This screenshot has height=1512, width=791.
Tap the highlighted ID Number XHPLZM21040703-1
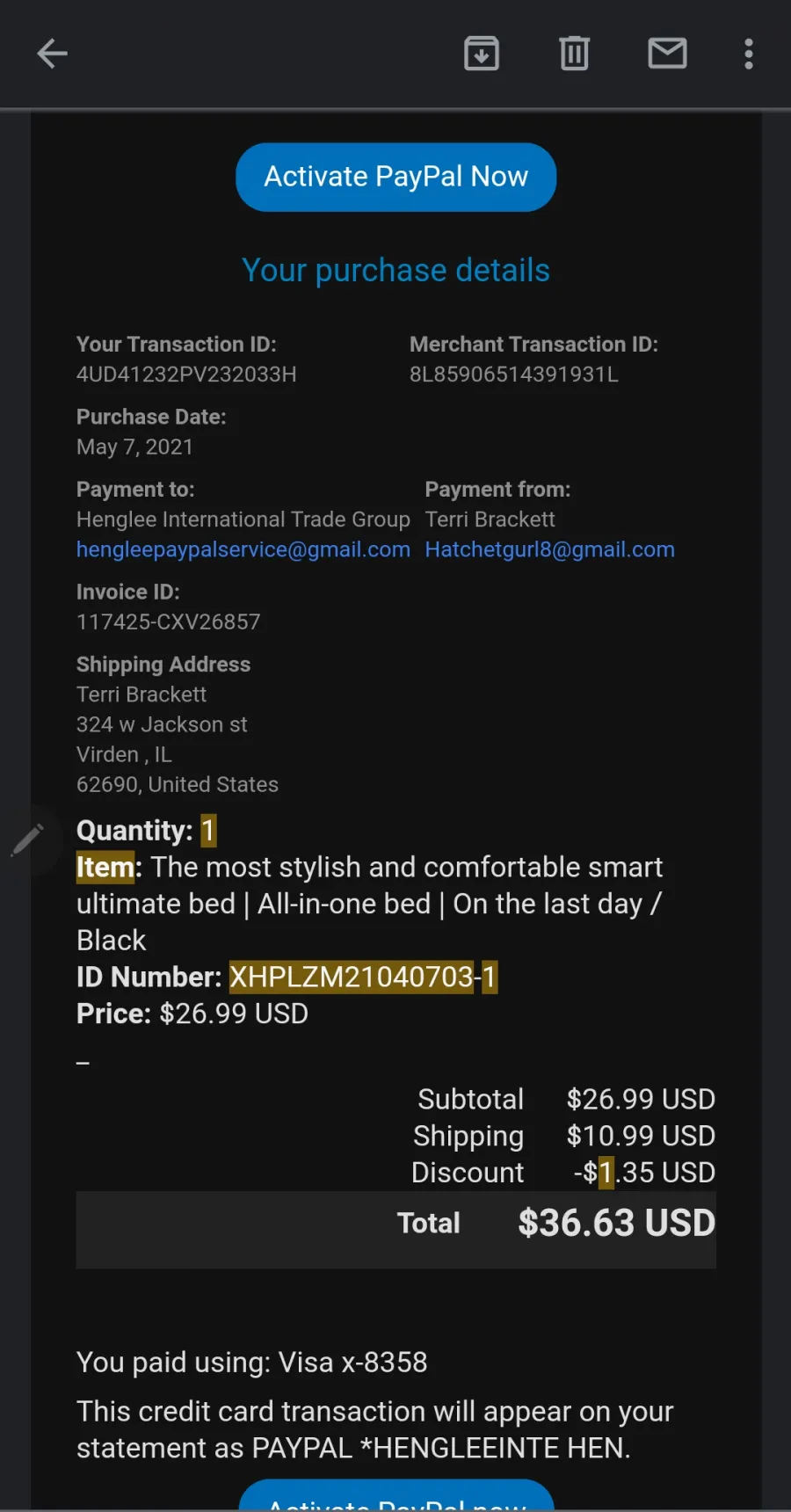363,977
